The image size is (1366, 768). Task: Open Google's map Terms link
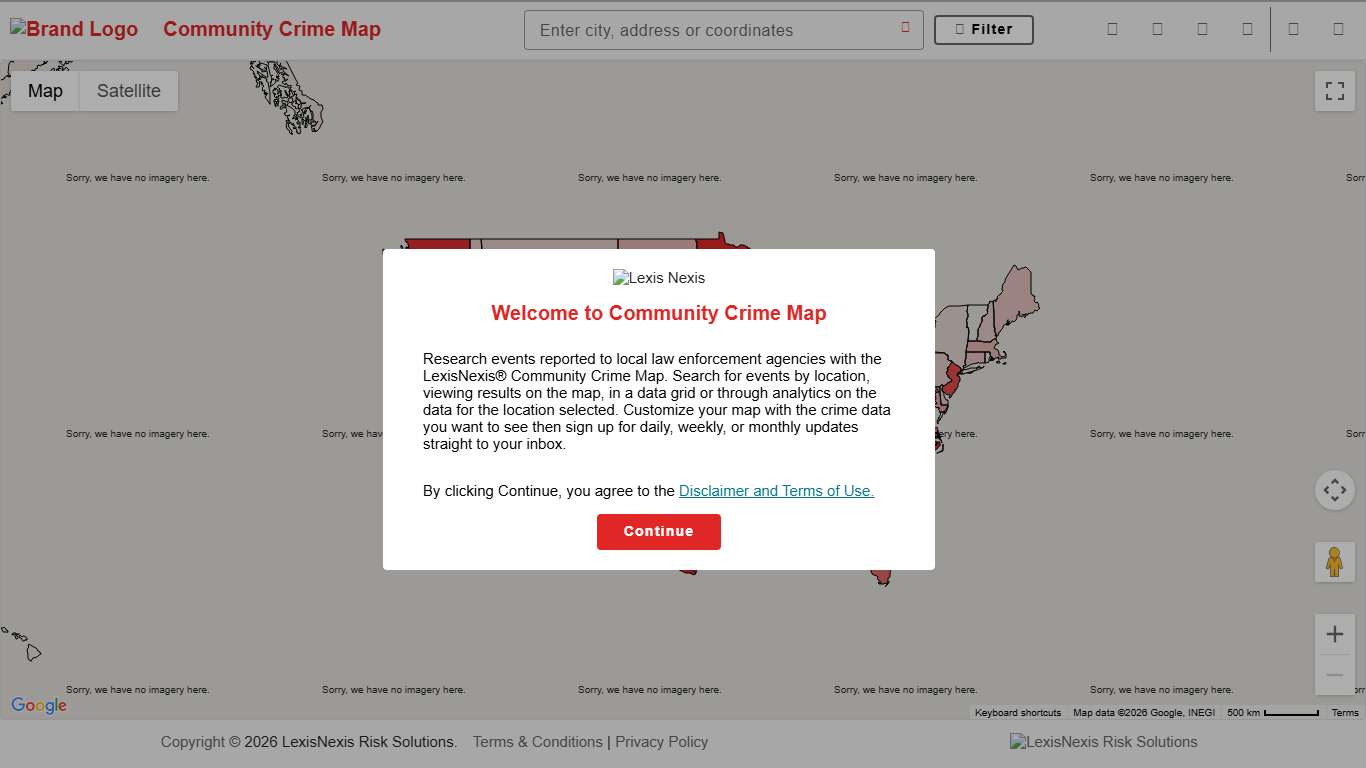point(1345,713)
